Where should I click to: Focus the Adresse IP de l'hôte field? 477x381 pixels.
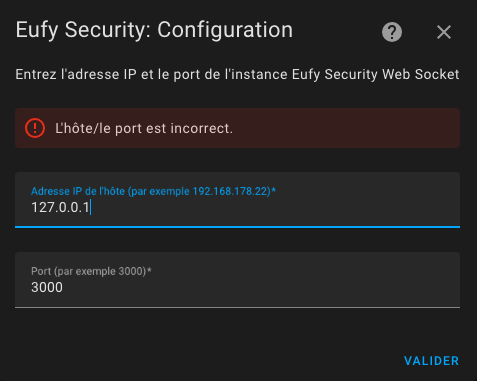(x=237, y=200)
